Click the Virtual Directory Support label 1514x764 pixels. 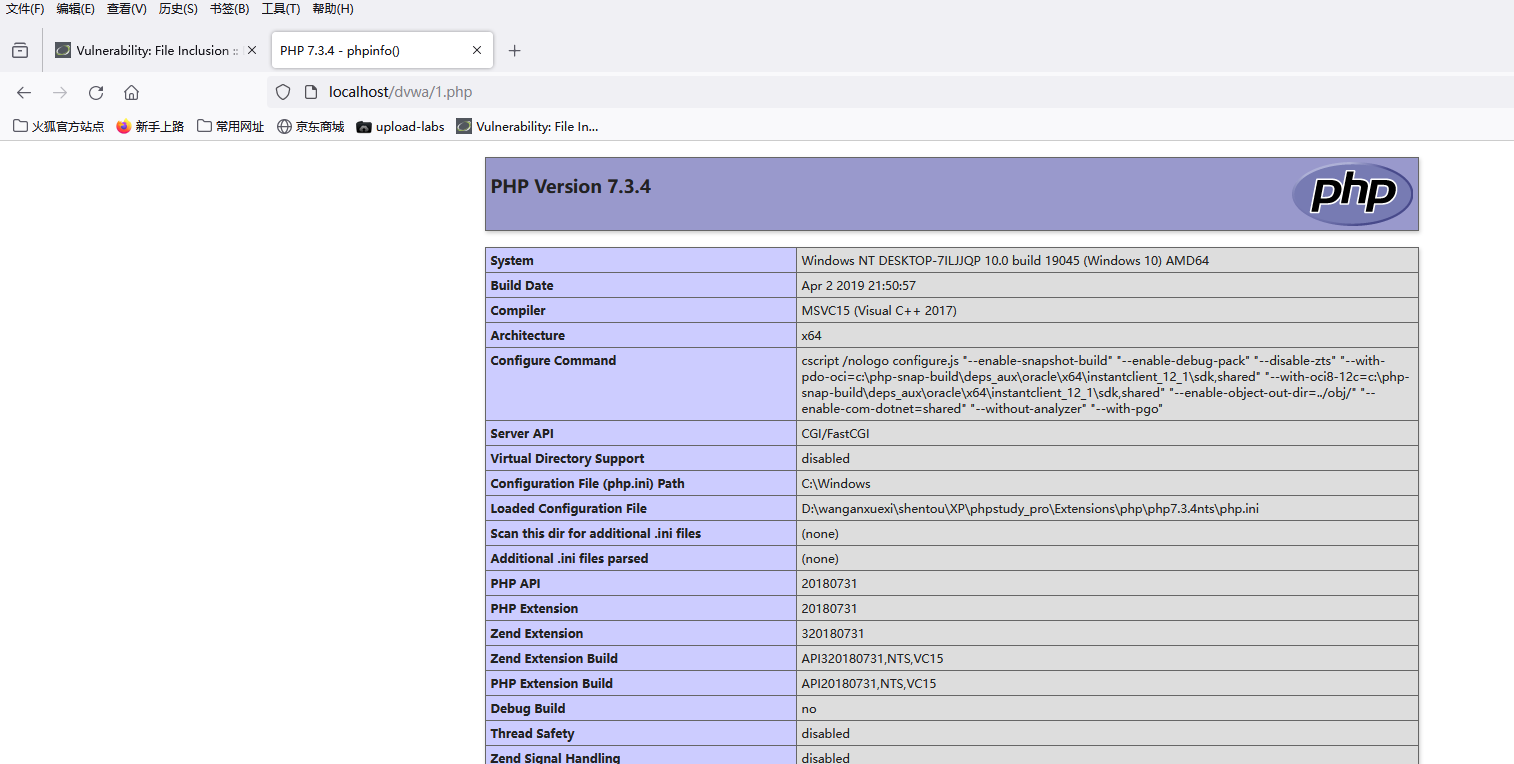click(x=568, y=459)
